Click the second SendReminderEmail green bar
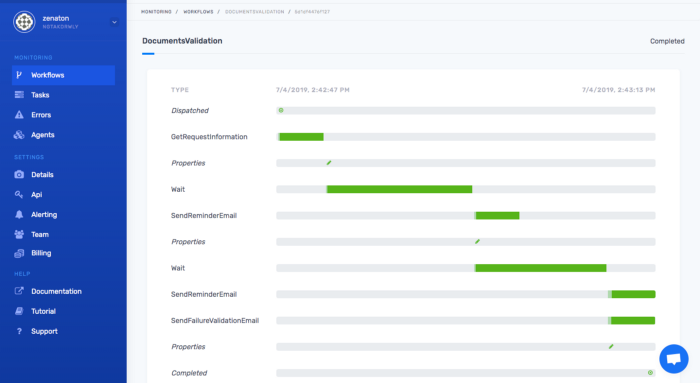 tap(633, 294)
